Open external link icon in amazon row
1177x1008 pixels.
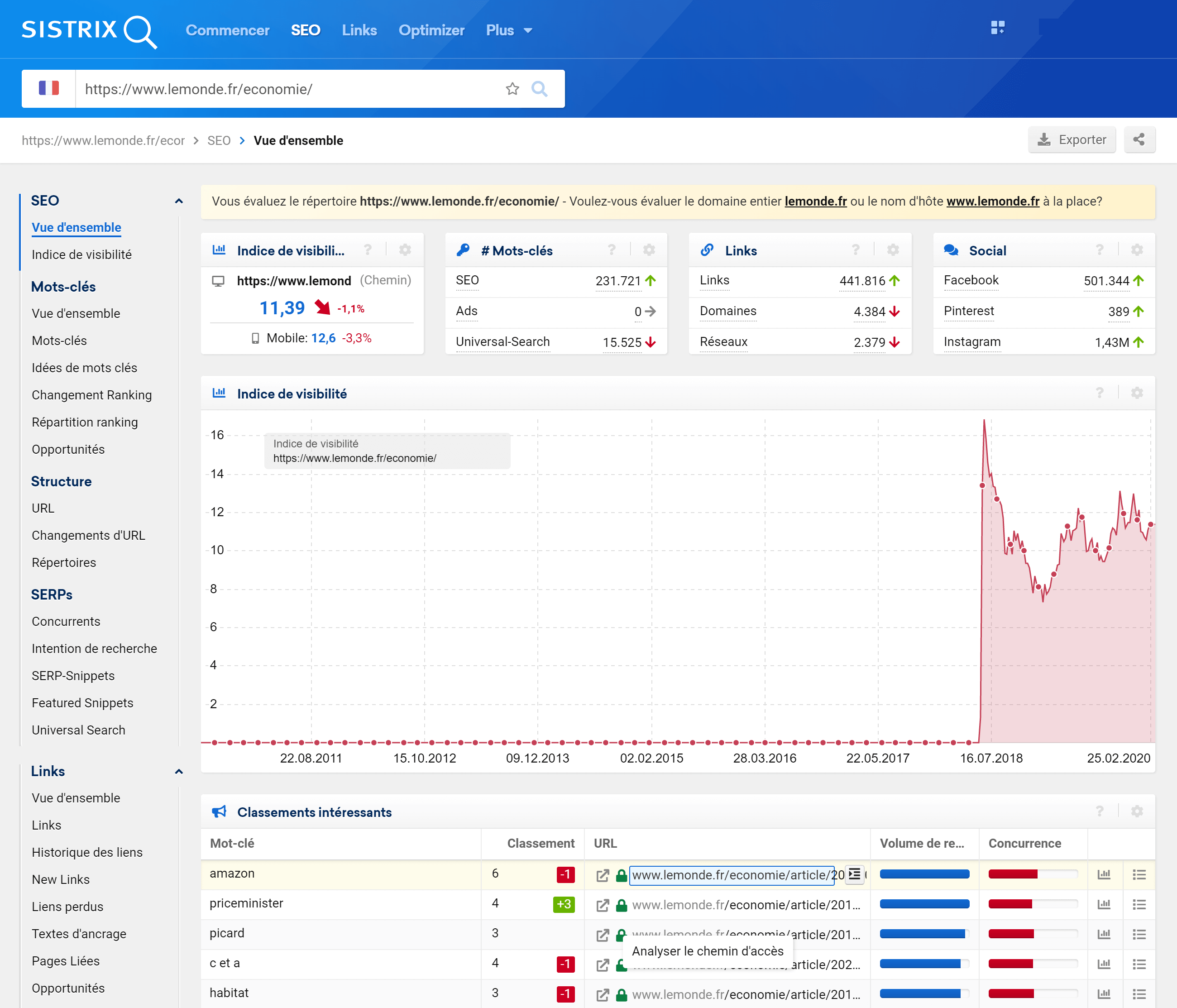pyautogui.click(x=603, y=875)
